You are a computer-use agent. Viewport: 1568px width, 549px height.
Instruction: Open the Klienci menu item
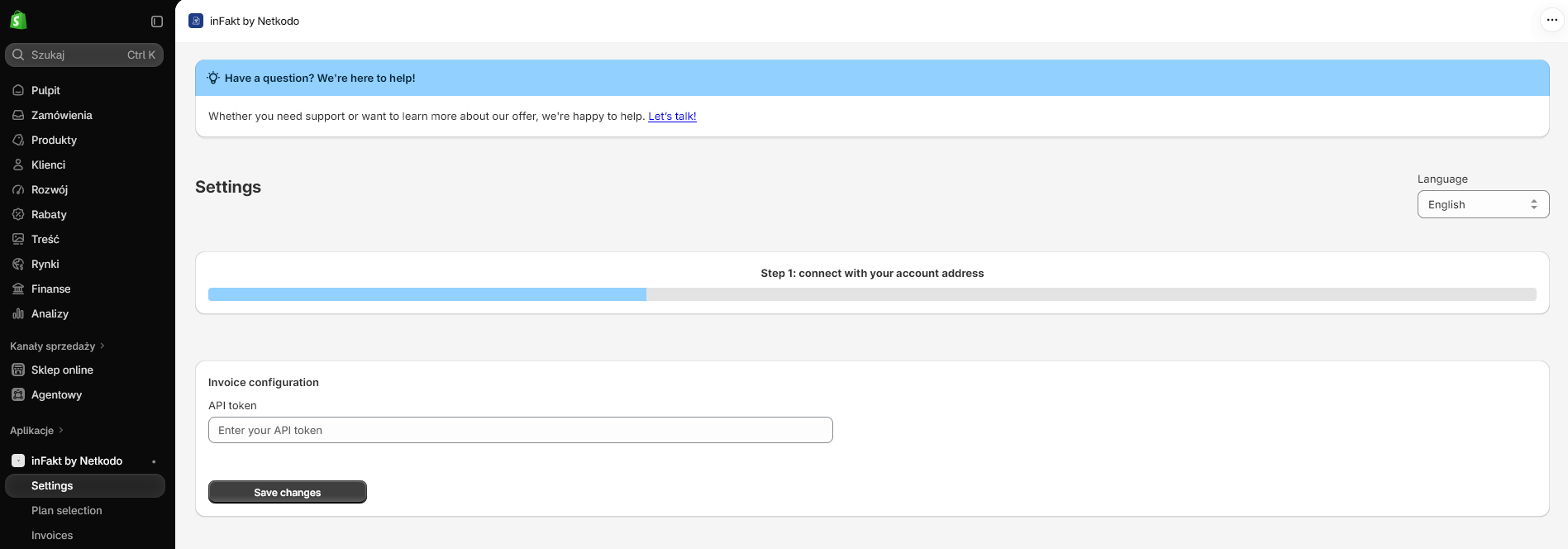coord(85,165)
